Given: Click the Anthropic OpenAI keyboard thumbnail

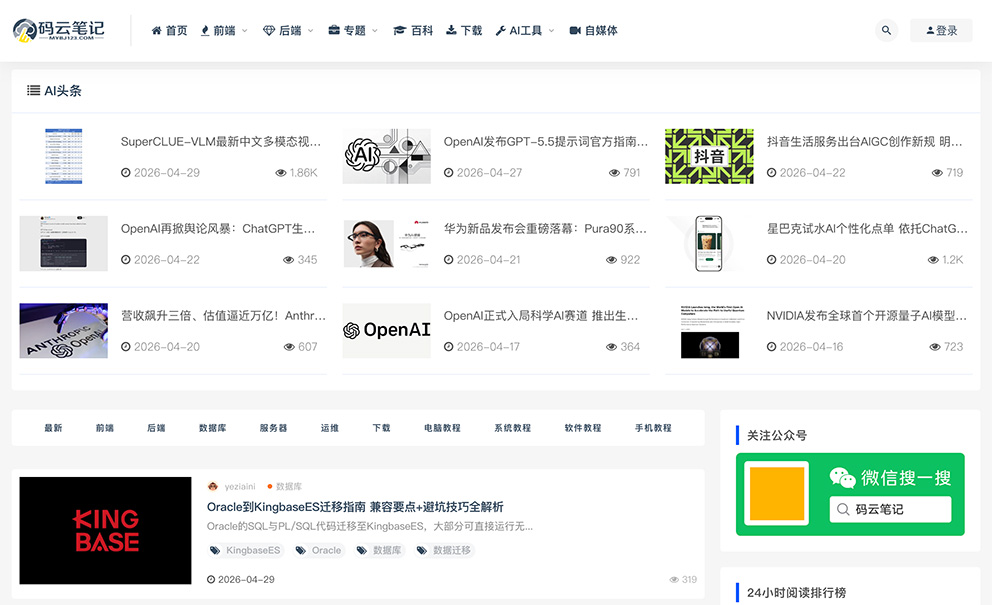Looking at the screenshot, I should (63, 330).
